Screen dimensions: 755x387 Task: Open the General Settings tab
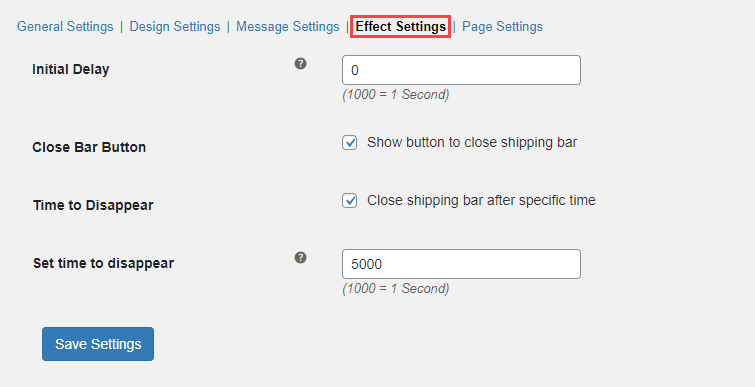(x=65, y=26)
